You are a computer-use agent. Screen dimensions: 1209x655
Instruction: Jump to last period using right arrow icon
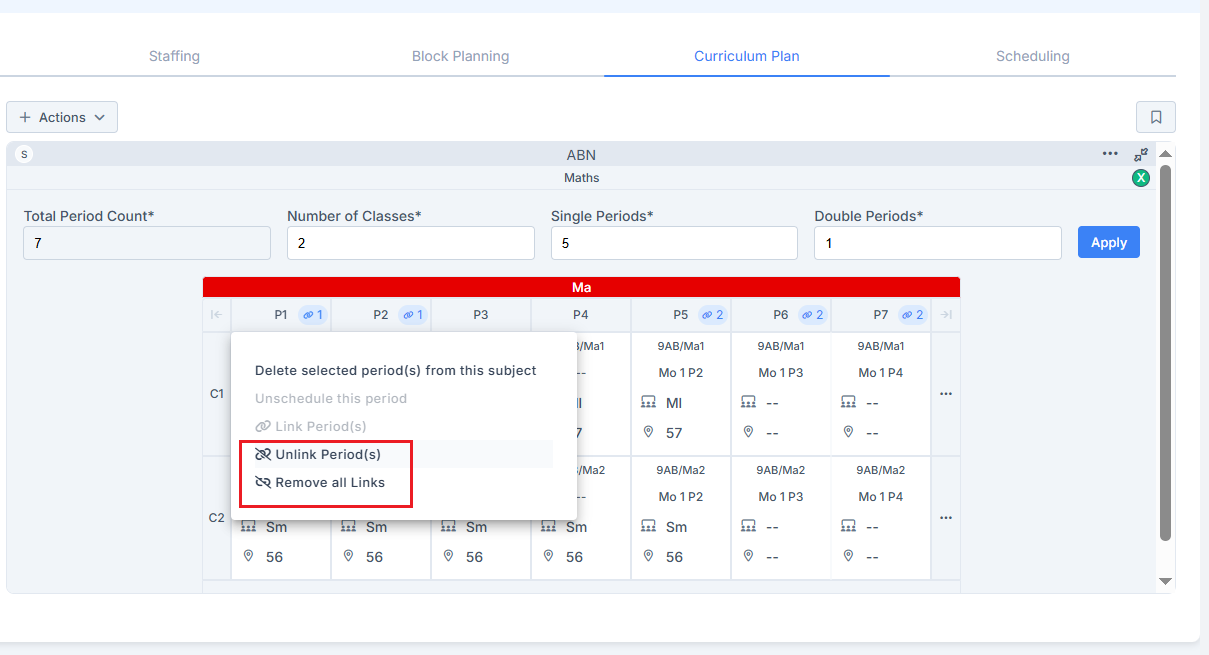pos(946,315)
